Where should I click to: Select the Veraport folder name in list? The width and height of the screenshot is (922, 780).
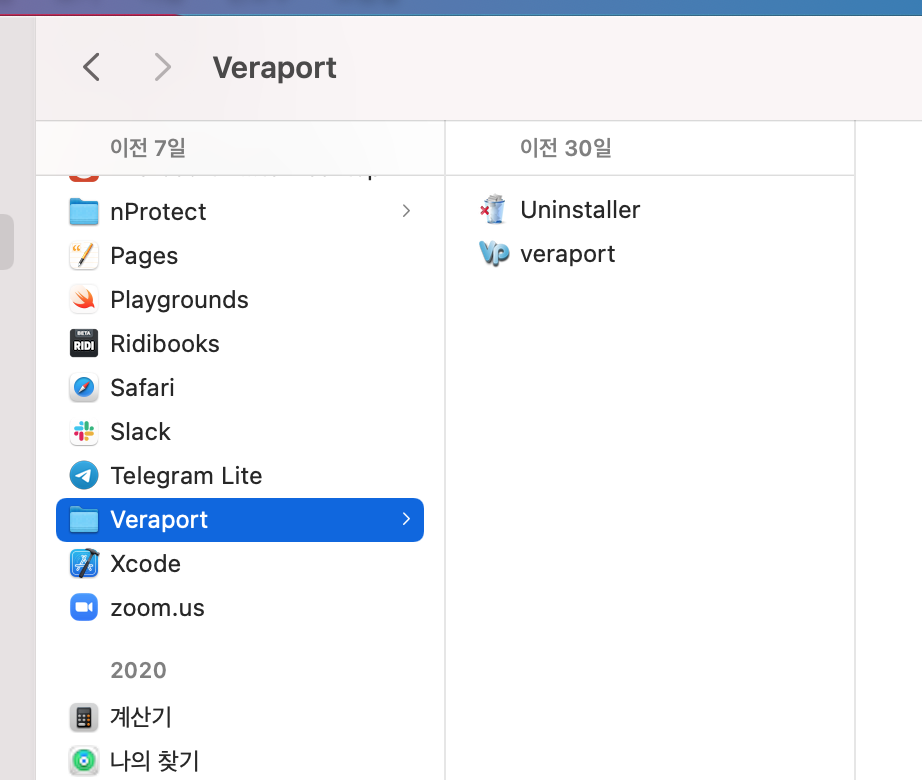(x=159, y=520)
